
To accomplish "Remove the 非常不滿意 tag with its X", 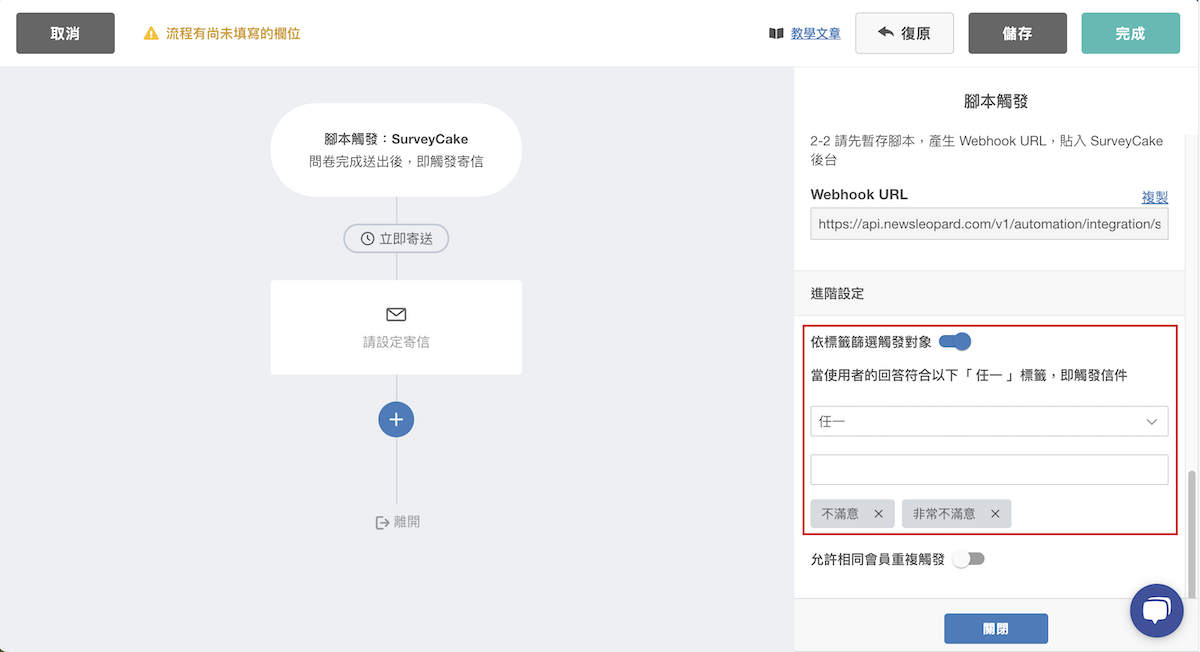I will pyautogui.click(x=995, y=514).
